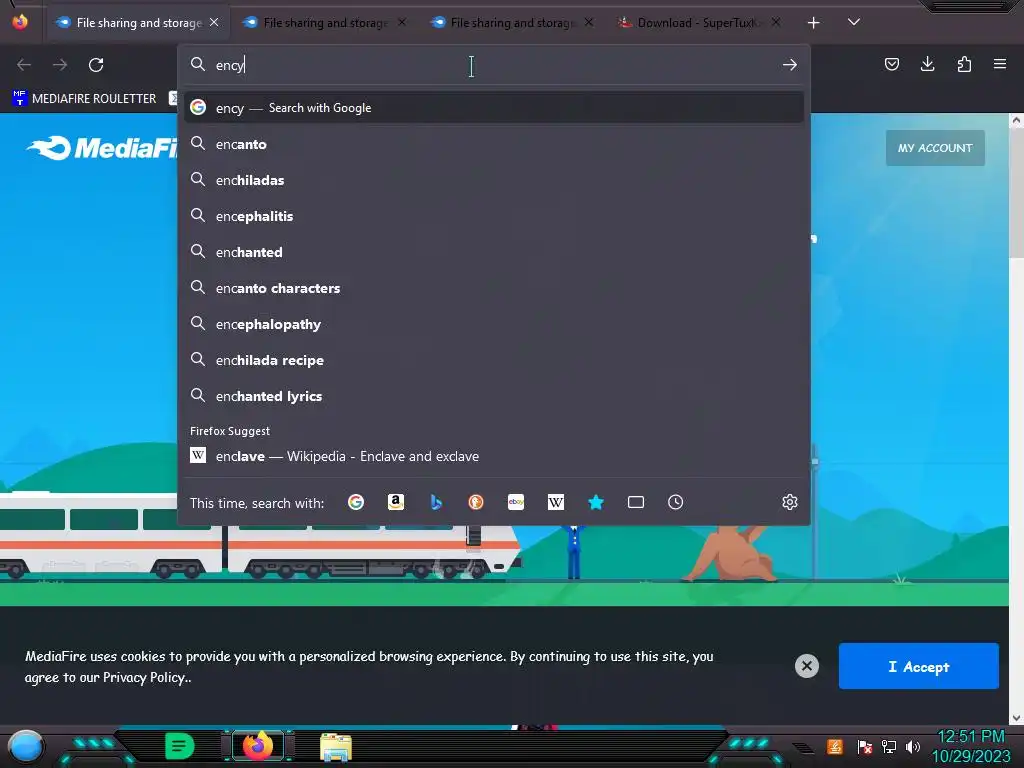This screenshot has height=768, width=1024.
Task: Search this time with Wikipedia icon
Action: 556,502
